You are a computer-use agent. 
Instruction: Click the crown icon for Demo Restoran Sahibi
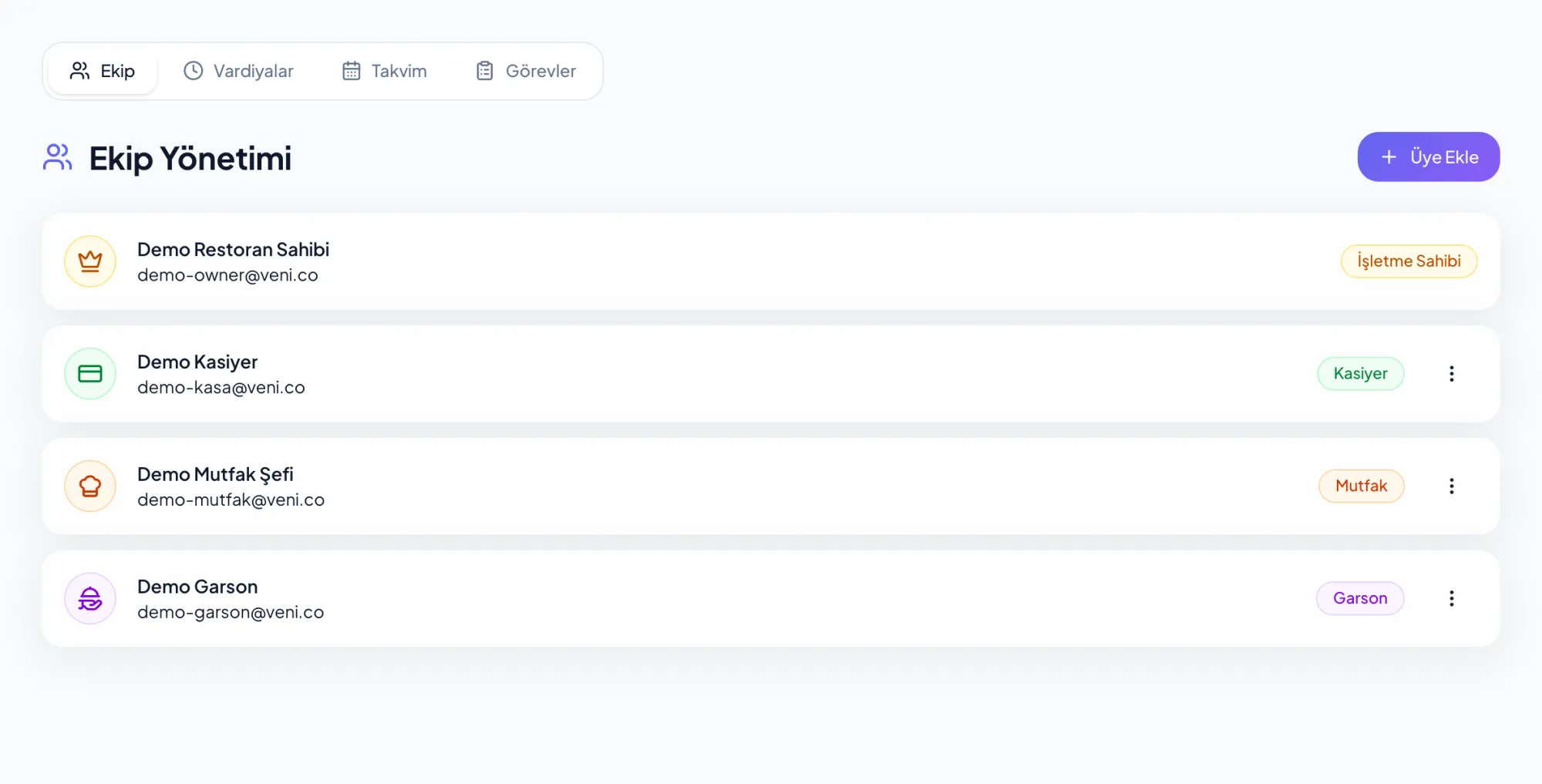pos(90,261)
